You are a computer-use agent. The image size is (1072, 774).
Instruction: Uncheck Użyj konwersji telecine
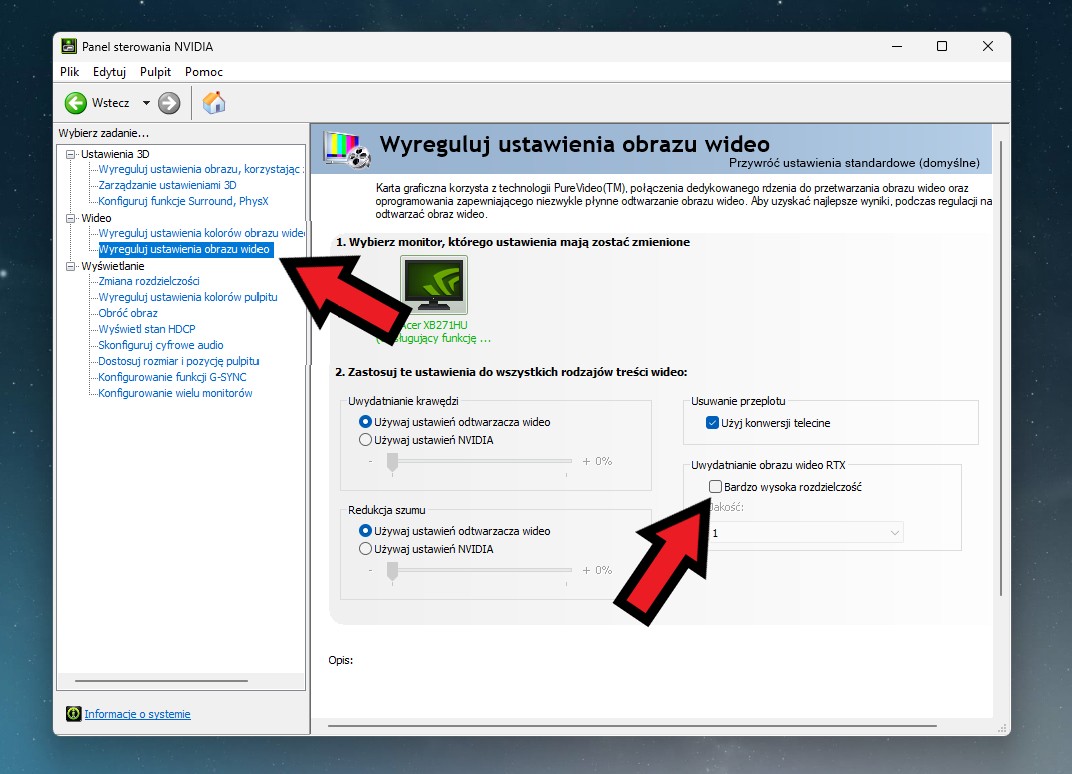712,423
